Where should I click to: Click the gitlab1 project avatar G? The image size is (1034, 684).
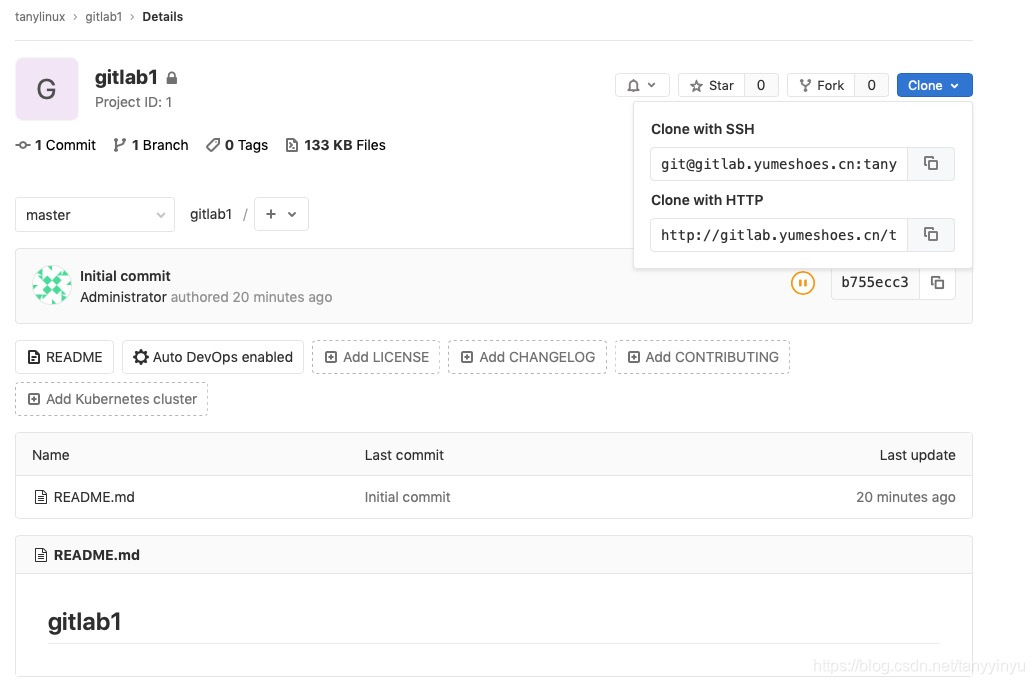pyautogui.click(x=47, y=89)
